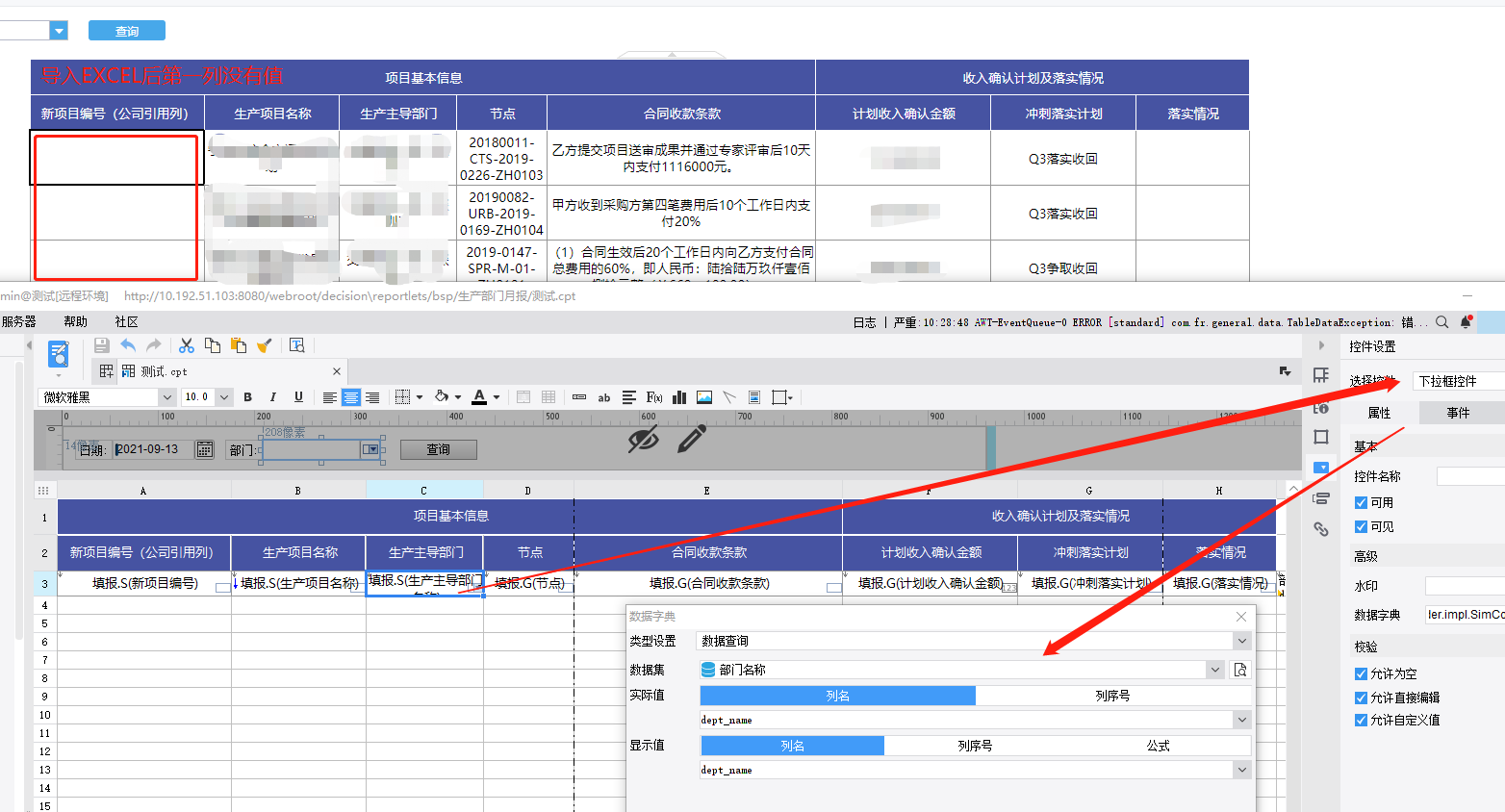
Task: Open the font color A swatch
Action: coord(479,397)
